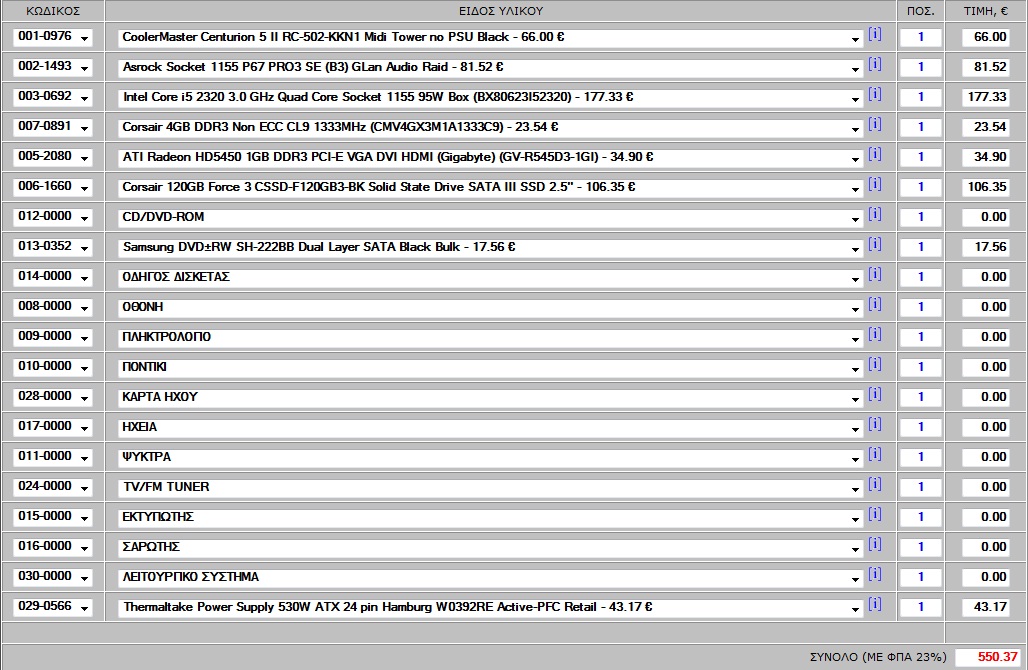The image size is (1028, 670).
Task: Click quantity field for Corsair 120GB SSD row
Action: (920, 187)
